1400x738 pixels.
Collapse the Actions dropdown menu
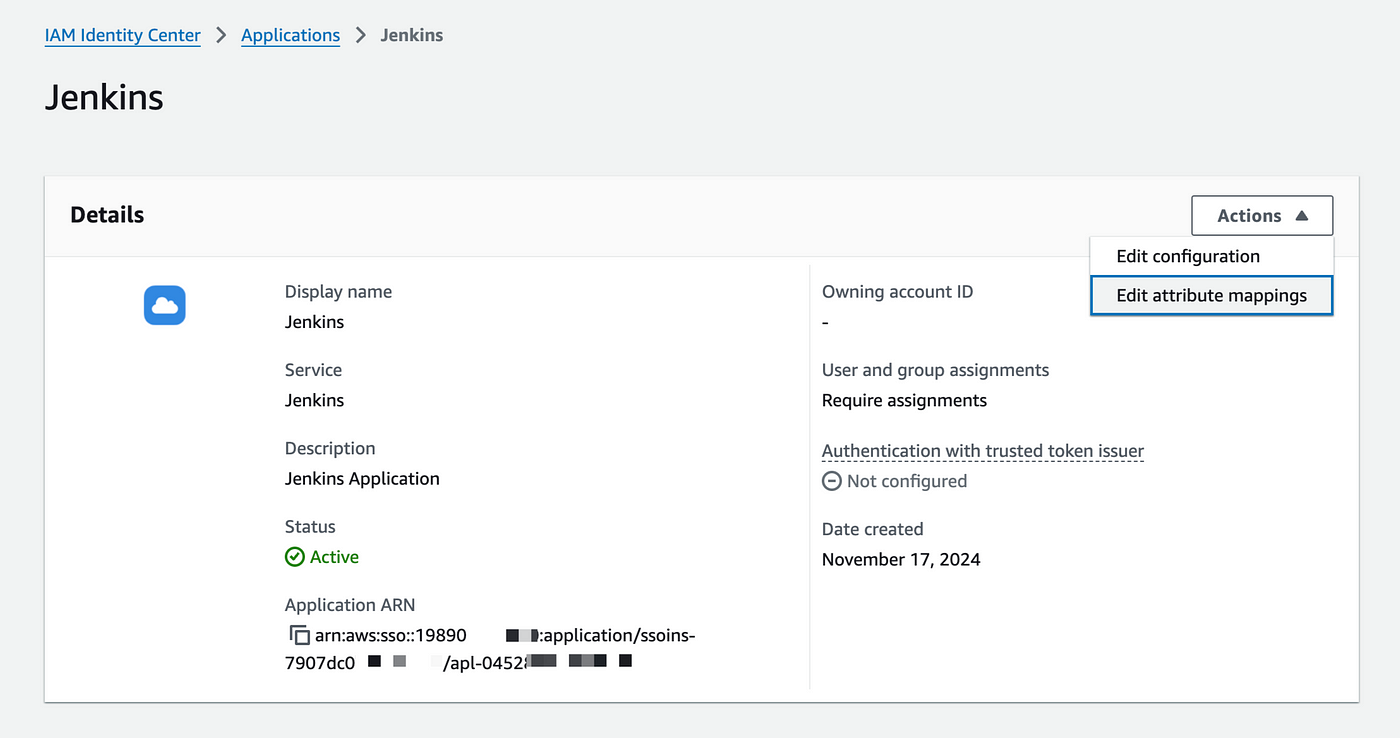click(1262, 215)
